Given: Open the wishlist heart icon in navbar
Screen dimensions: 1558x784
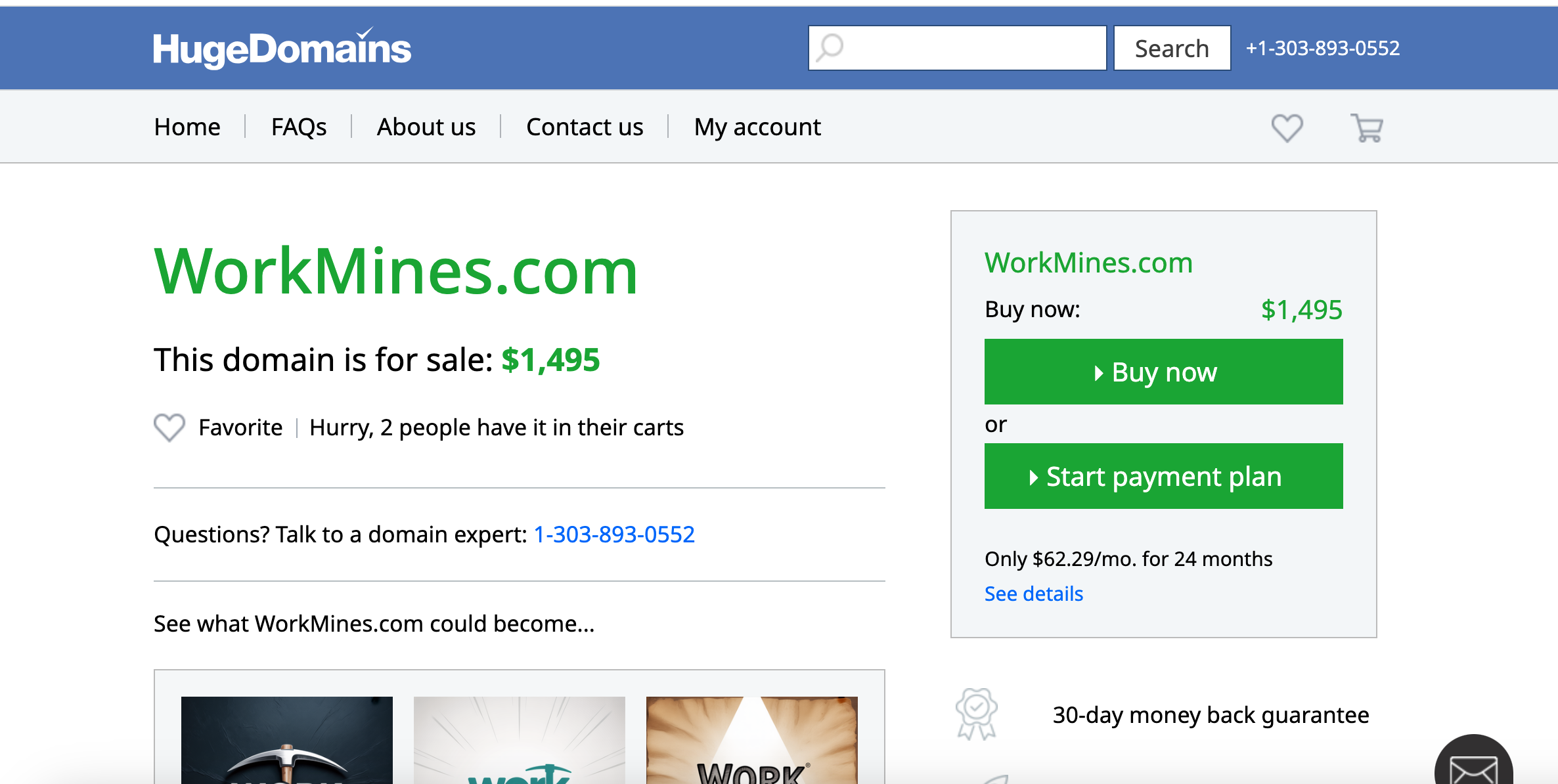Looking at the screenshot, I should [x=1287, y=127].
